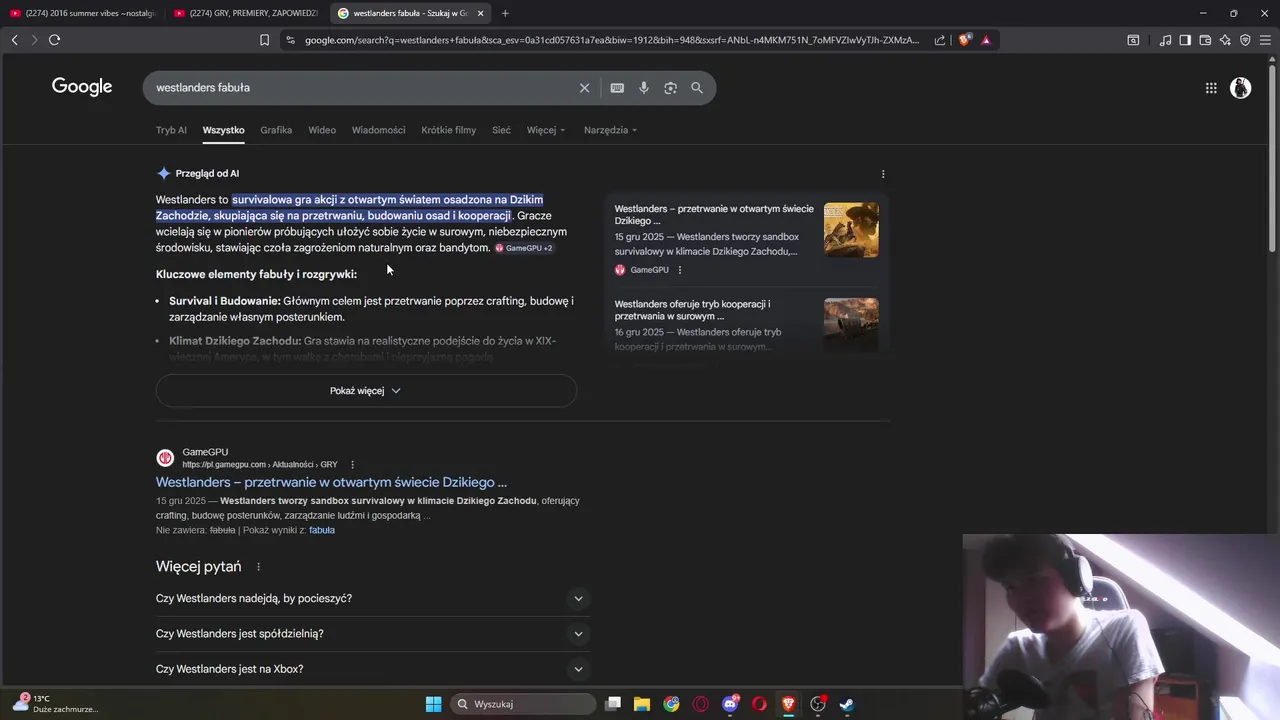This screenshot has width=1280, height=720.
Task: Open Windows Start menu
Action: pyautogui.click(x=434, y=704)
